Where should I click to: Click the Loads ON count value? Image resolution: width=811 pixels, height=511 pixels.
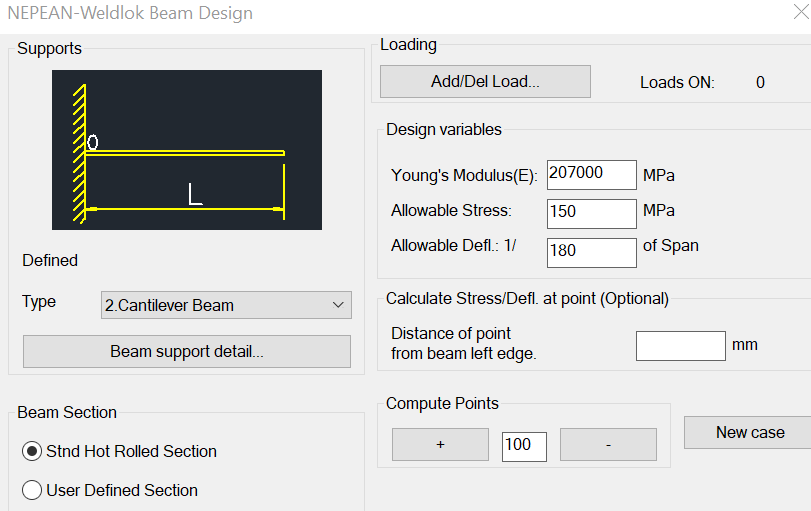760,82
